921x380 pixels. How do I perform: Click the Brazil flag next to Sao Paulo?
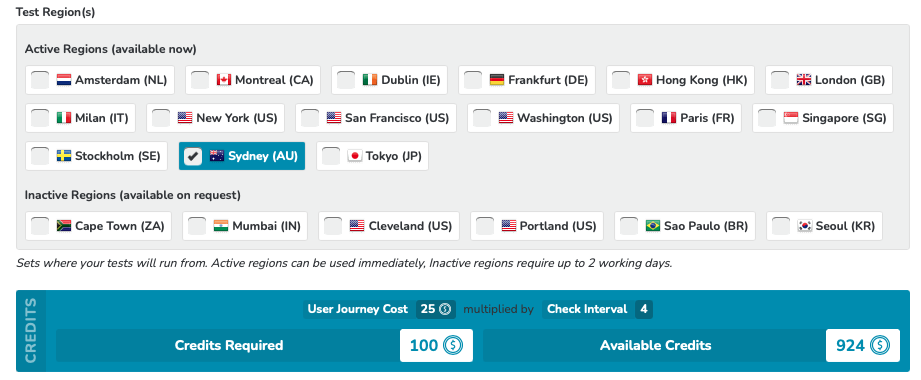[653, 226]
